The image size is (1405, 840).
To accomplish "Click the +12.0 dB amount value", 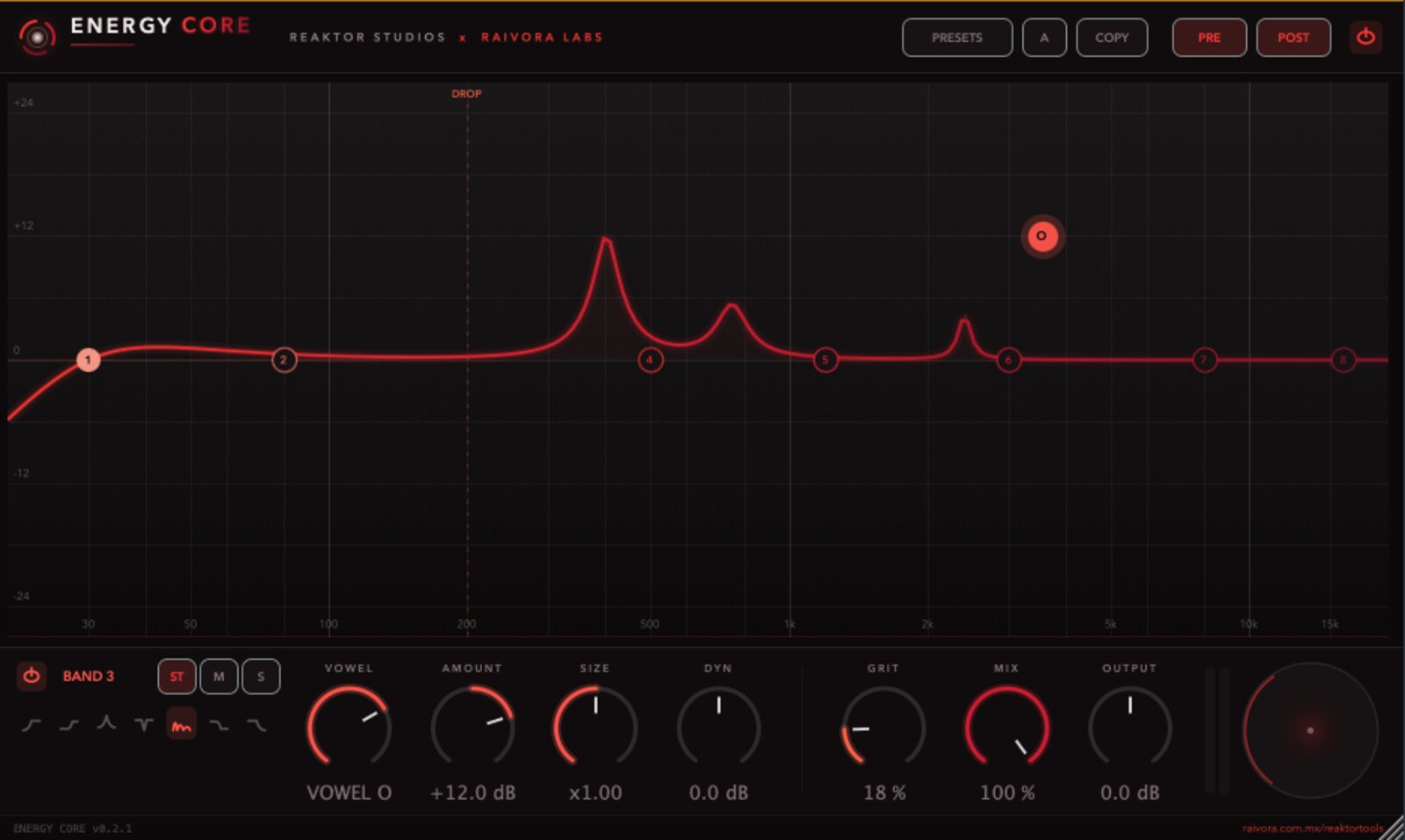I will click(x=472, y=793).
